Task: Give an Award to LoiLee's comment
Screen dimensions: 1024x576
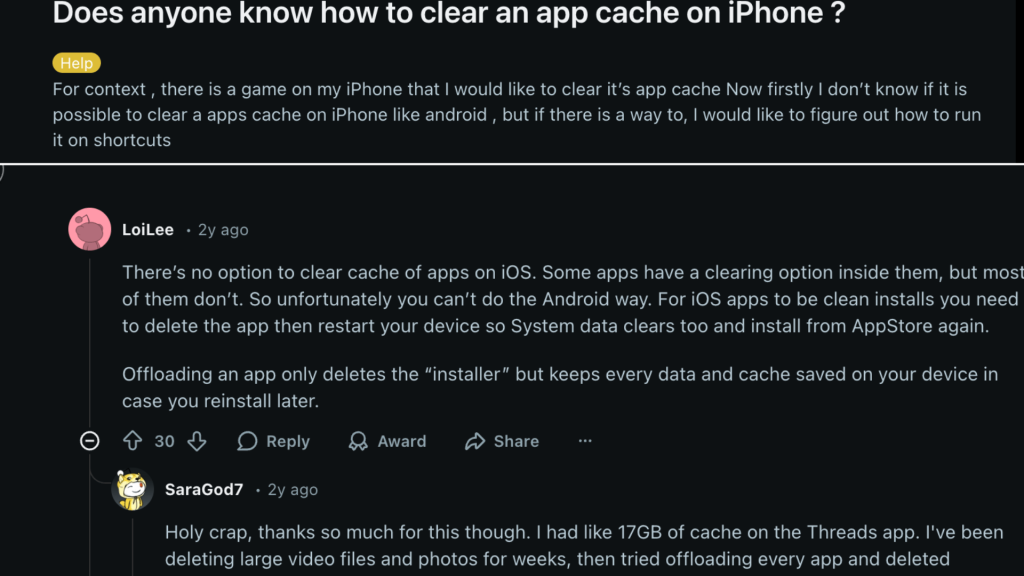Action: [387, 441]
